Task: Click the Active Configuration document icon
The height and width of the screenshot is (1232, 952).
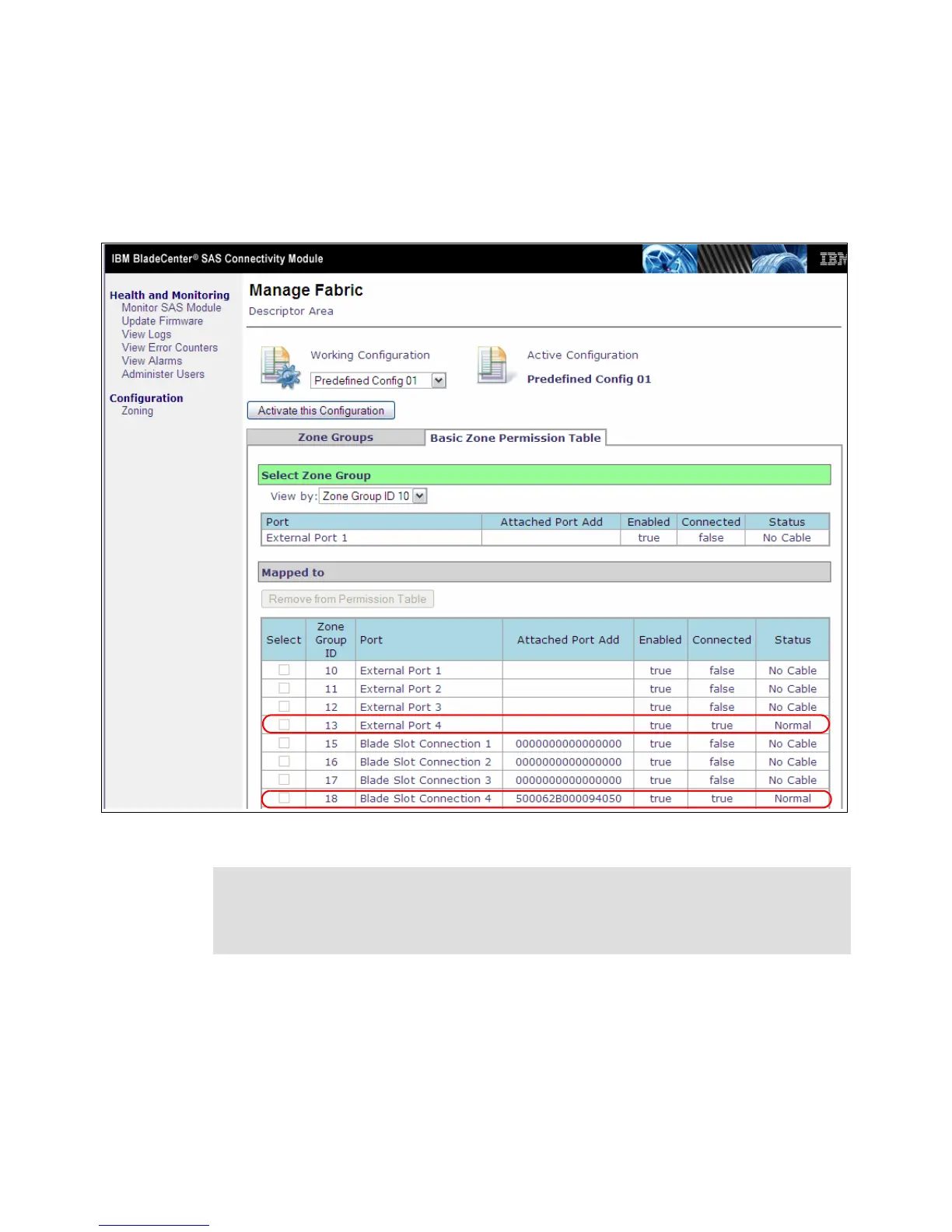Action: pos(495,365)
